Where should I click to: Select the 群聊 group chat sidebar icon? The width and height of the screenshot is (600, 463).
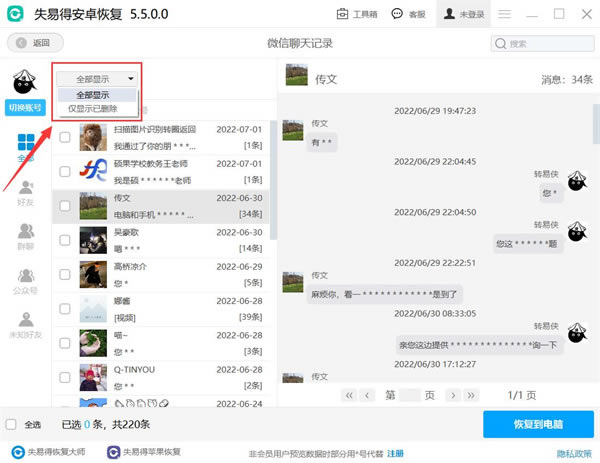click(26, 231)
